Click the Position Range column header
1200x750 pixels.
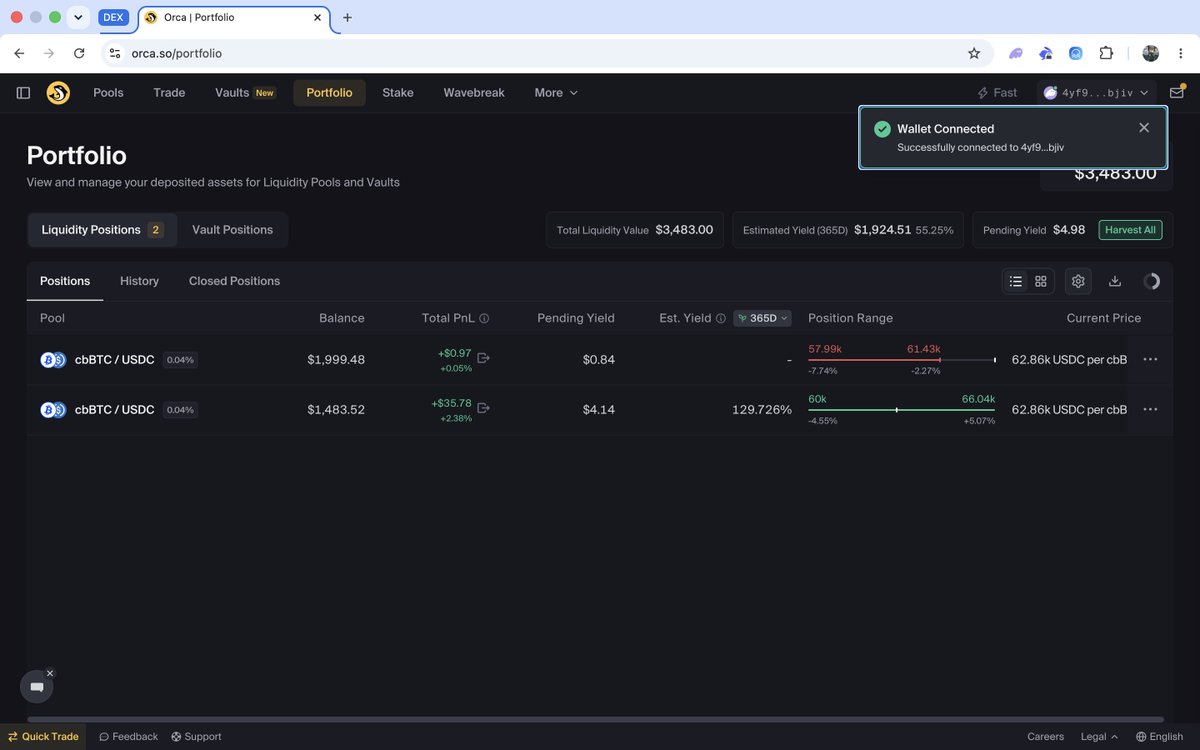pos(850,318)
